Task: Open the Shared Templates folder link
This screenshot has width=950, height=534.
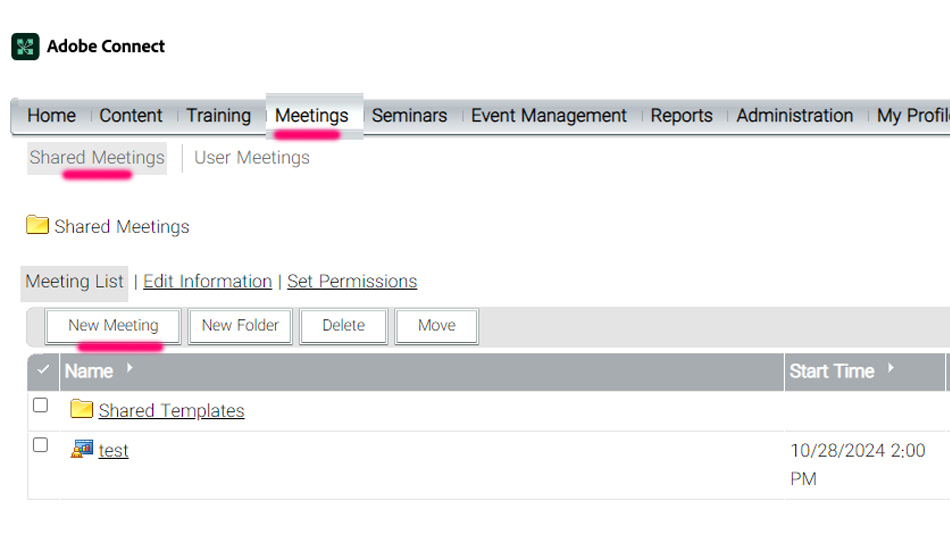Action: 171,410
